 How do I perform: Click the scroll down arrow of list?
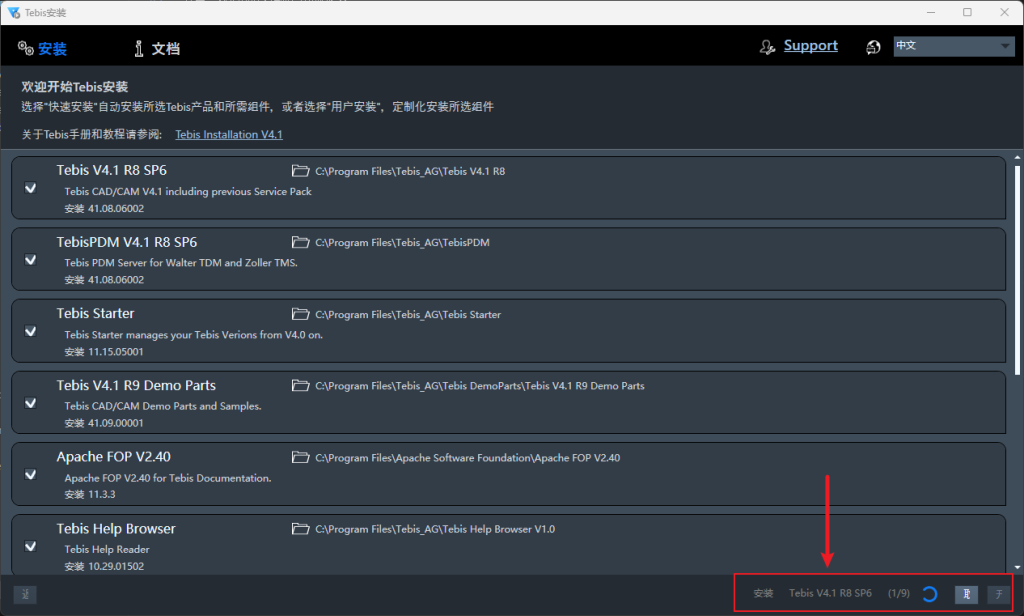pos(1017,568)
